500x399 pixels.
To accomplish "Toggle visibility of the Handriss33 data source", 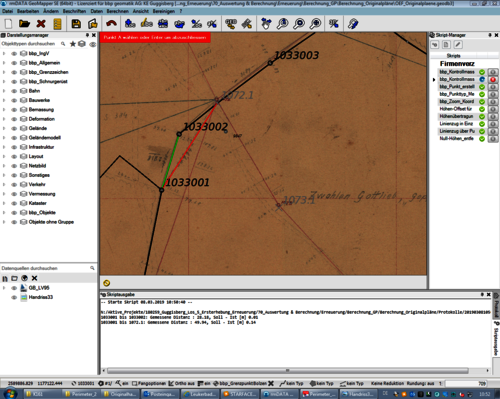I will point(14,297).
